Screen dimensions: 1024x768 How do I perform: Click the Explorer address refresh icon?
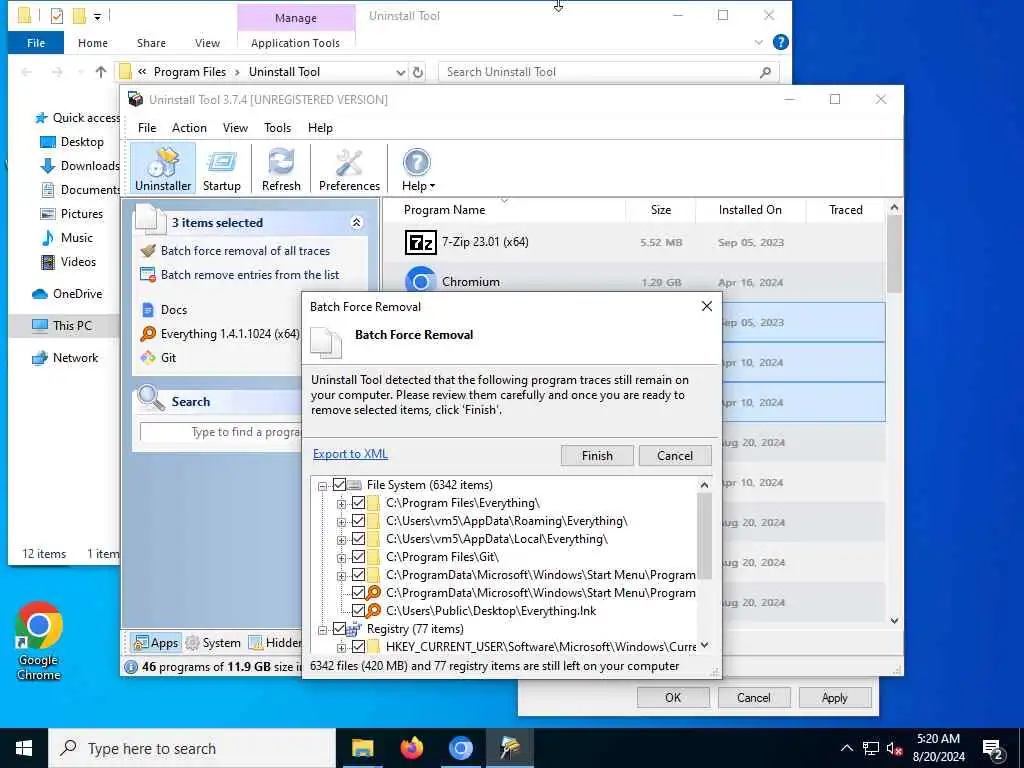(418, 72)
